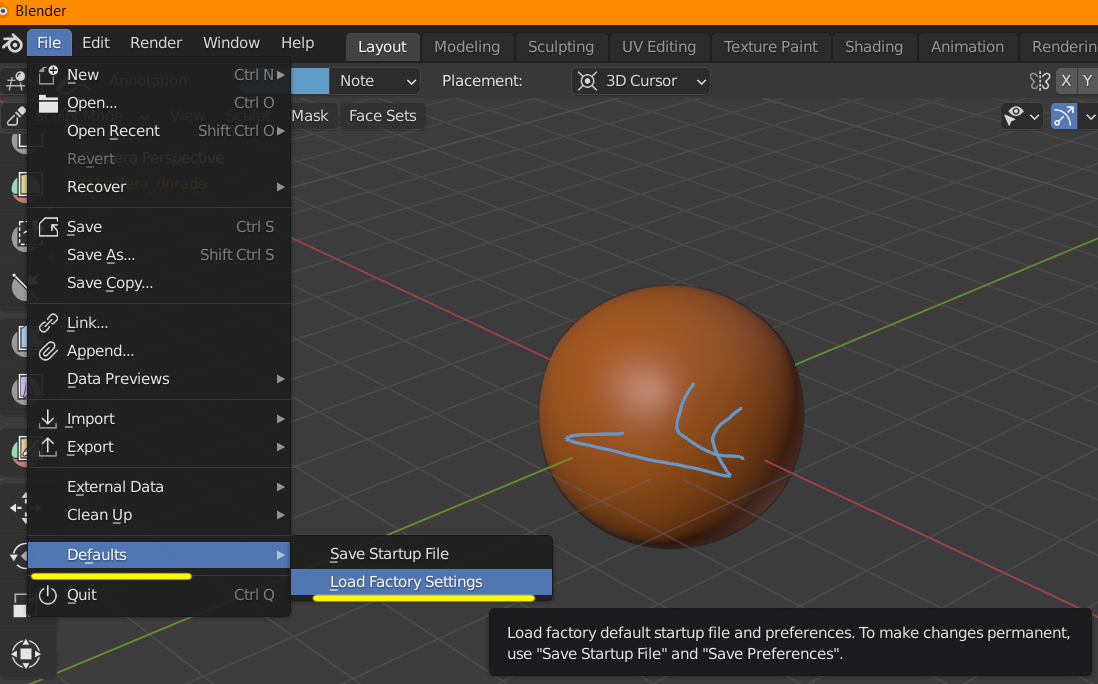
Task: Open the Face Sets menu
Action: point(382,116)
